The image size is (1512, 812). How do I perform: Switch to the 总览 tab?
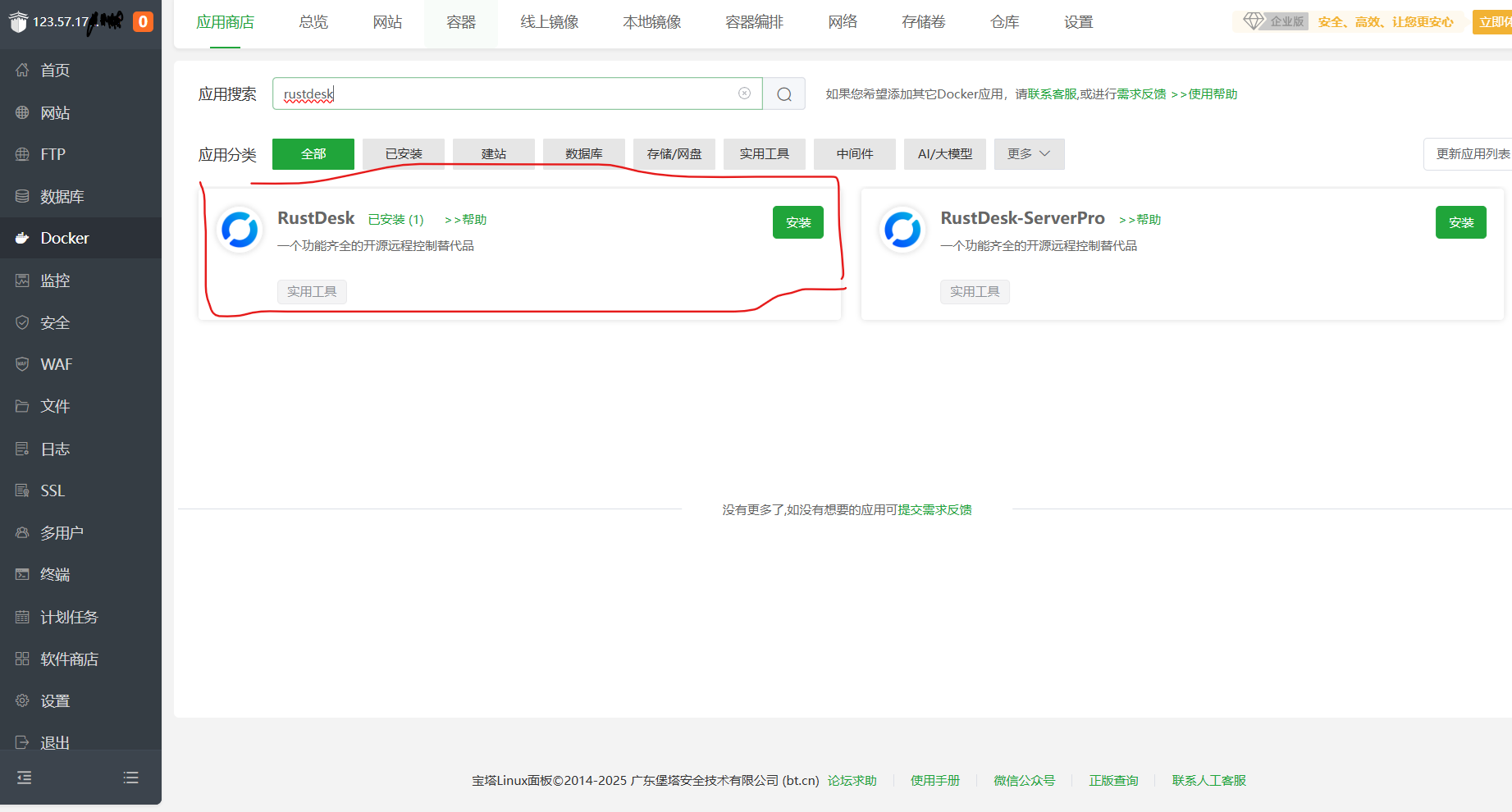313,22
